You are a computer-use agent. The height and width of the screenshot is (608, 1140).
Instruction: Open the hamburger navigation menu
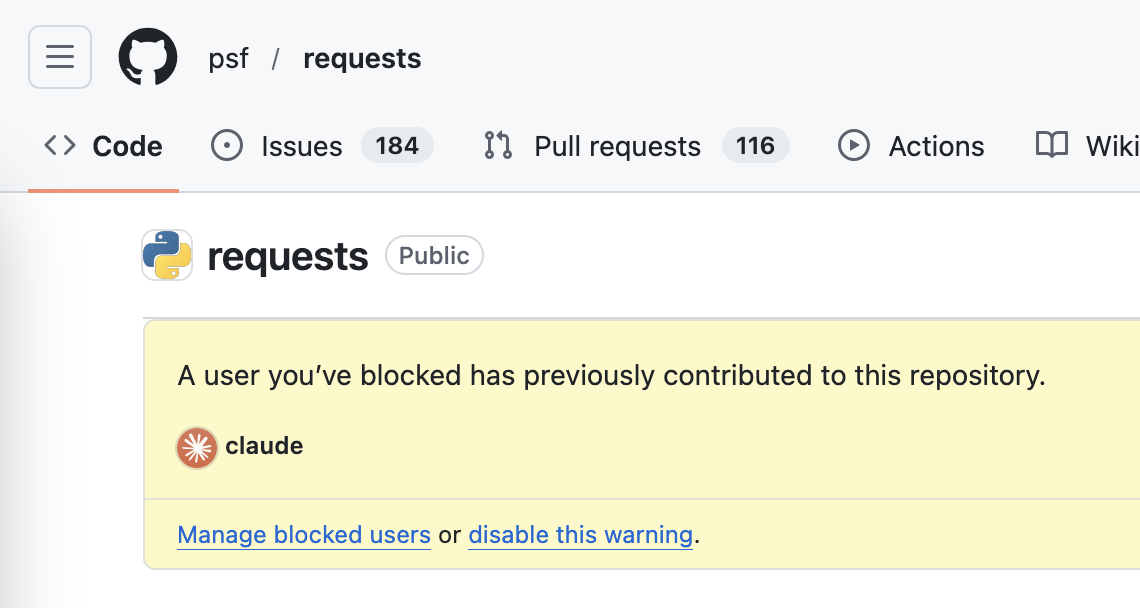click(x=59, y=57)
